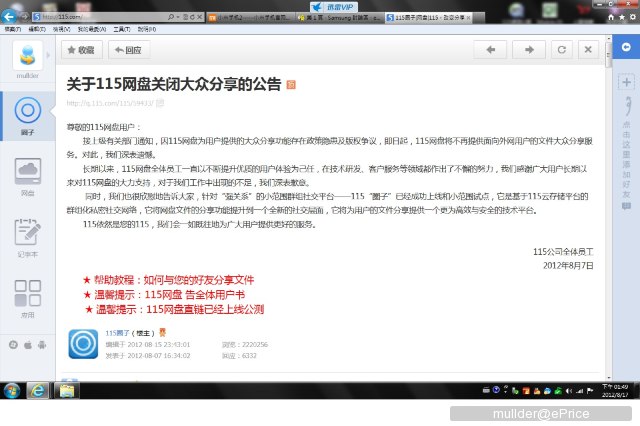Open the 工具 menu
This screenshot has height=426, width=640.
(x=122, y=29)
